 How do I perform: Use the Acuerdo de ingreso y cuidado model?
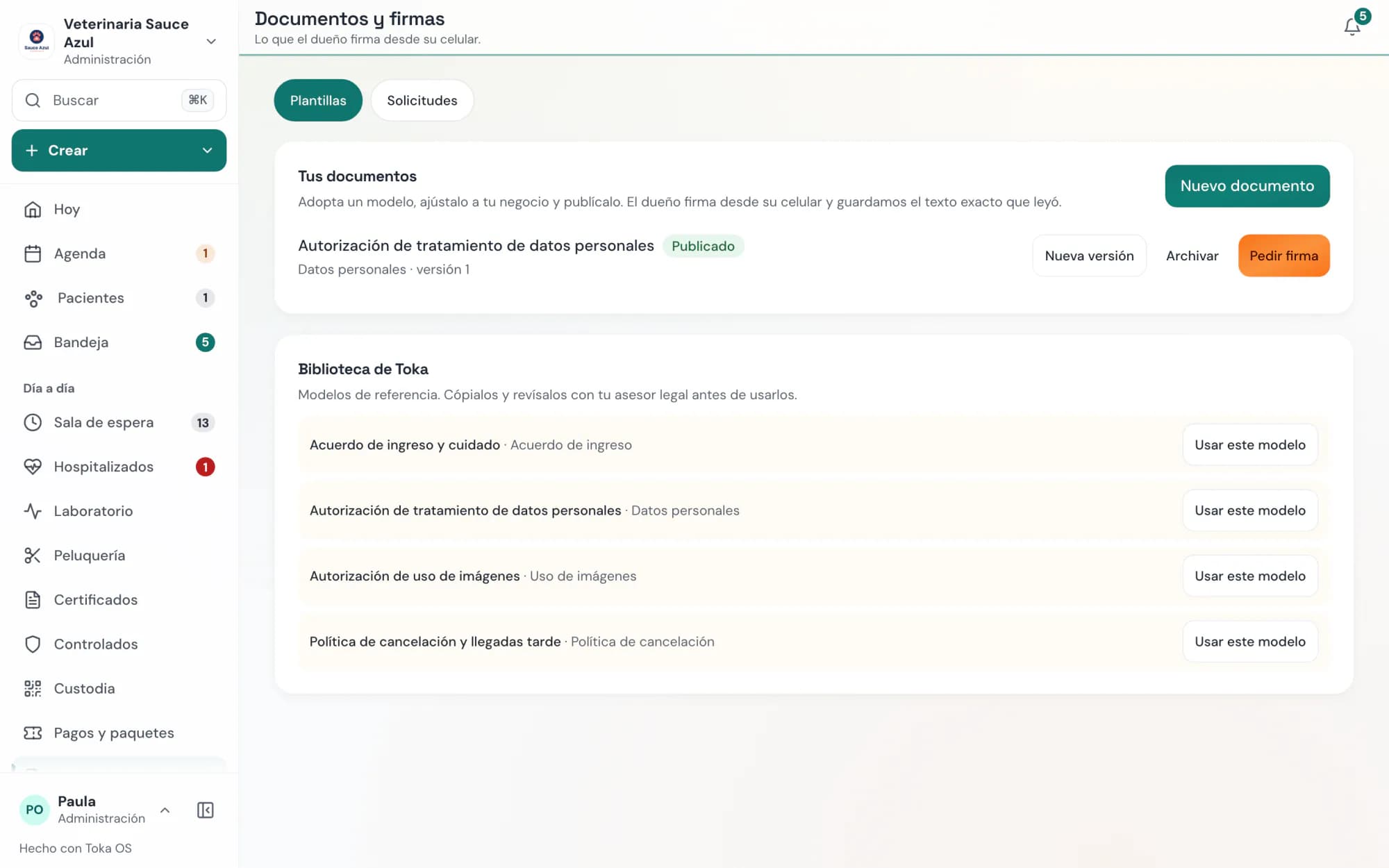tap(1250, 444)
